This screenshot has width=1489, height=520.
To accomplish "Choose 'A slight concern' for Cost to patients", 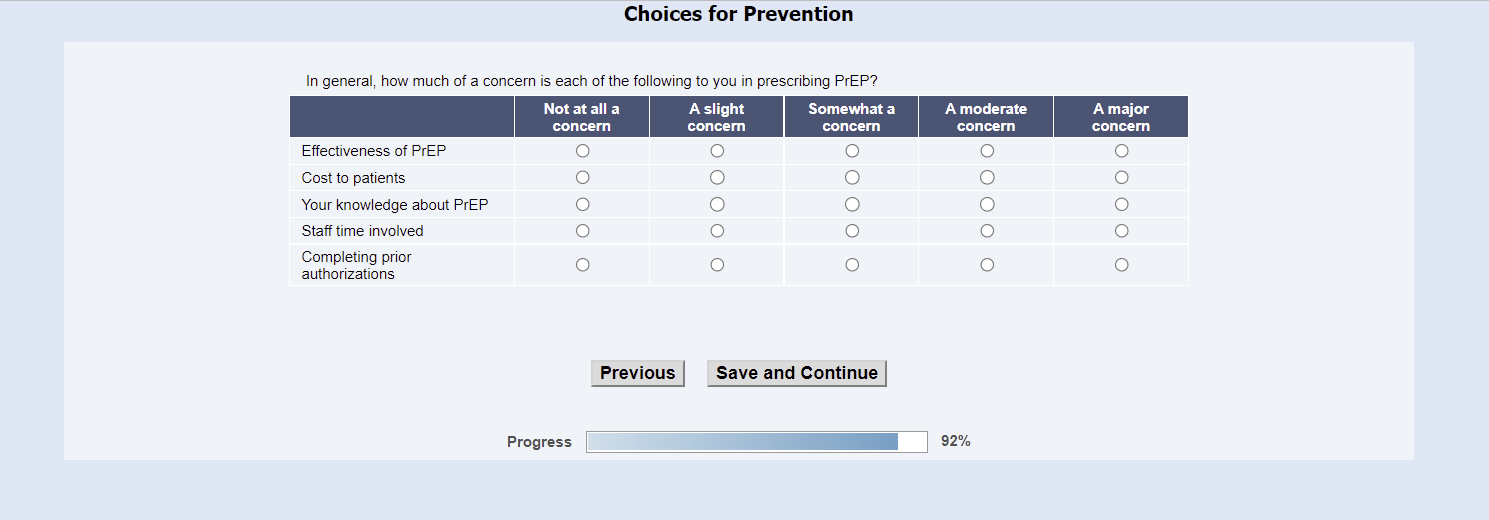I will [717, 178].
